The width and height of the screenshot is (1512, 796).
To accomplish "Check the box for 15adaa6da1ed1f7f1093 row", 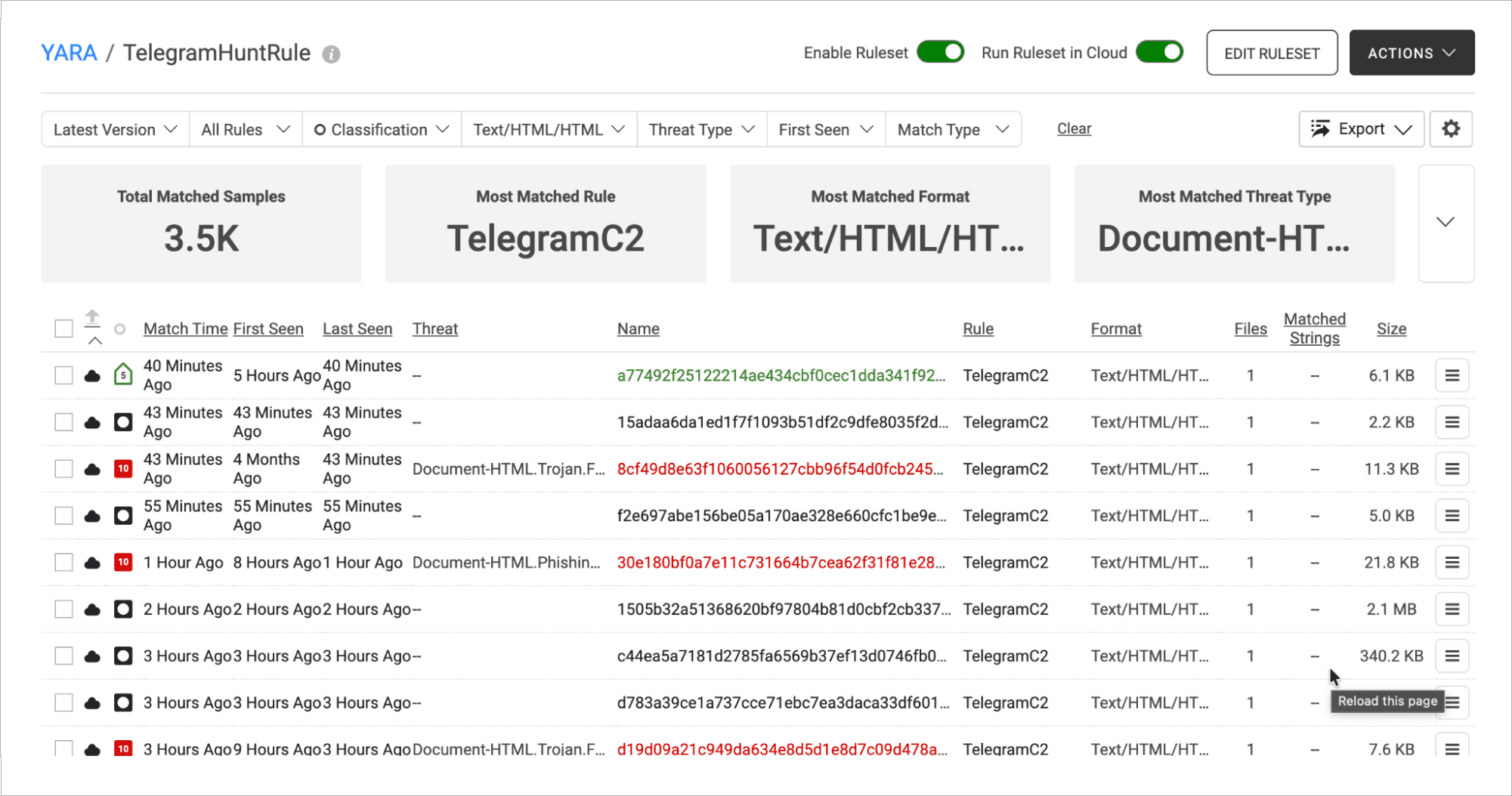I will tap(63, 422).
